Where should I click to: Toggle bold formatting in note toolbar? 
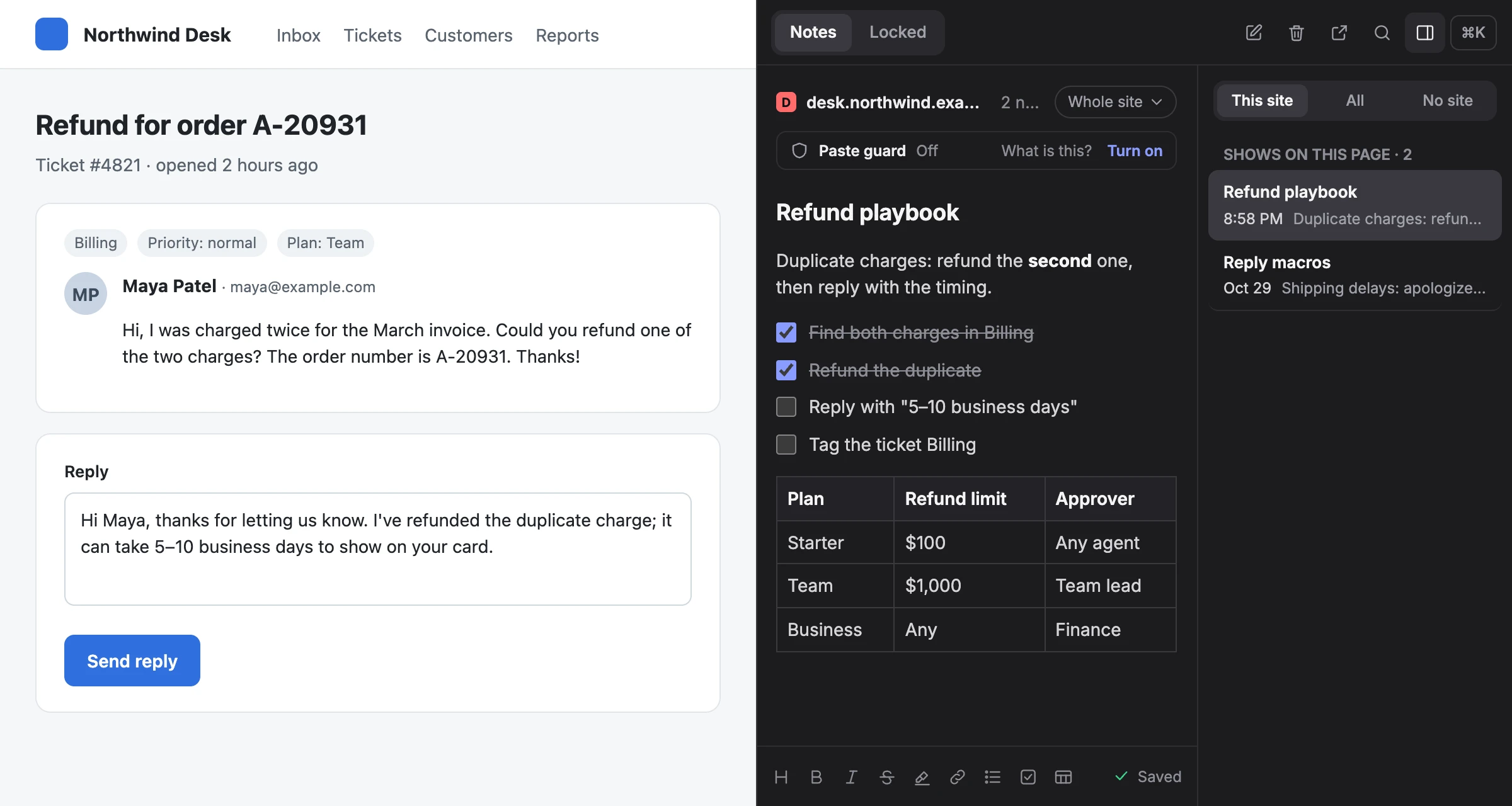tap(816, 777)
